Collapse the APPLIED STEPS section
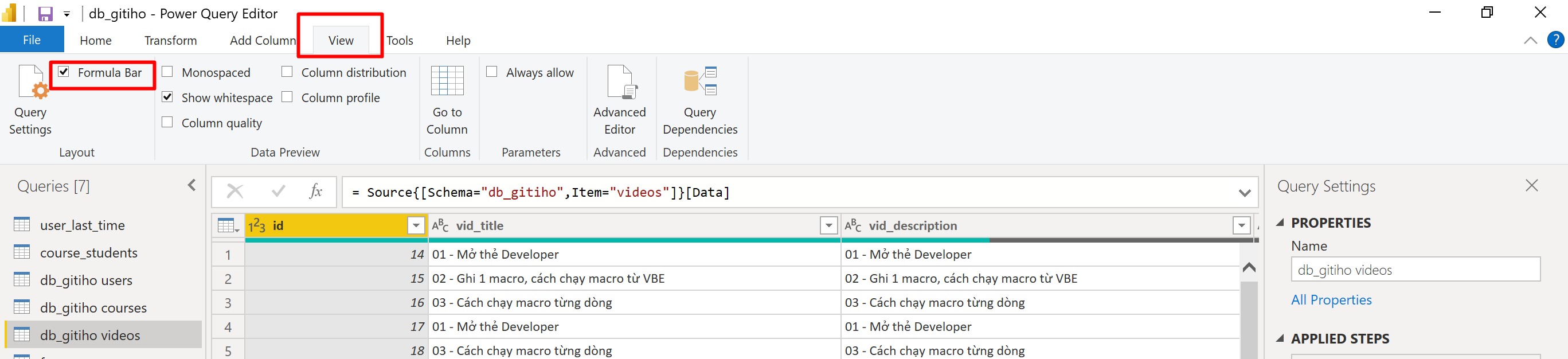Image resolution: width=1568 pixels, height=359 pixels. click(x=1280, y=338)
